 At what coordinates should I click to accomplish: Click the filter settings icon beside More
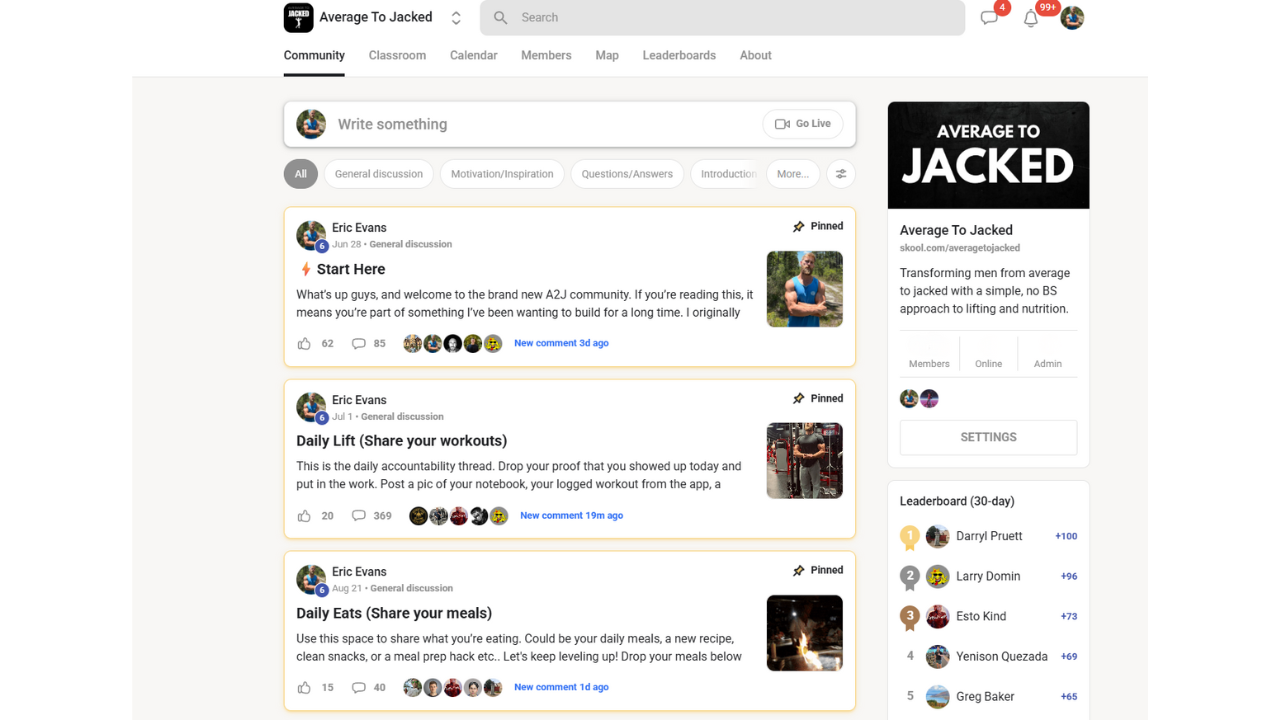coord(841,174)
